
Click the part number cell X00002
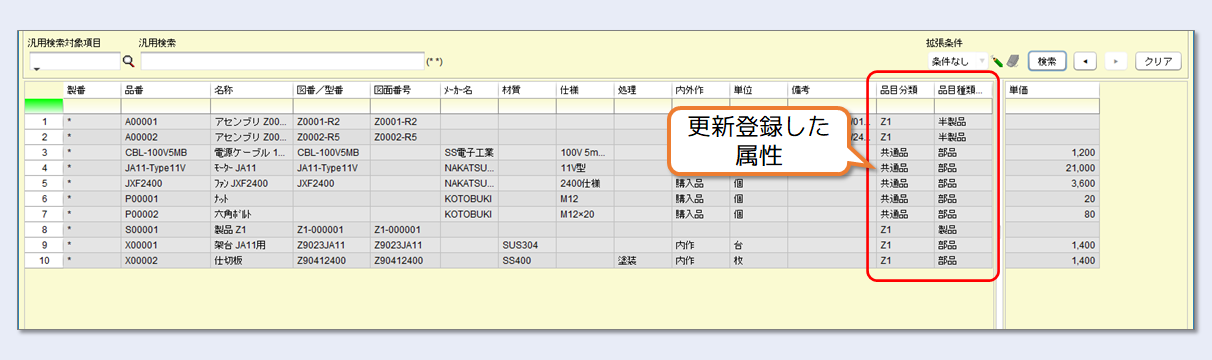165,261
